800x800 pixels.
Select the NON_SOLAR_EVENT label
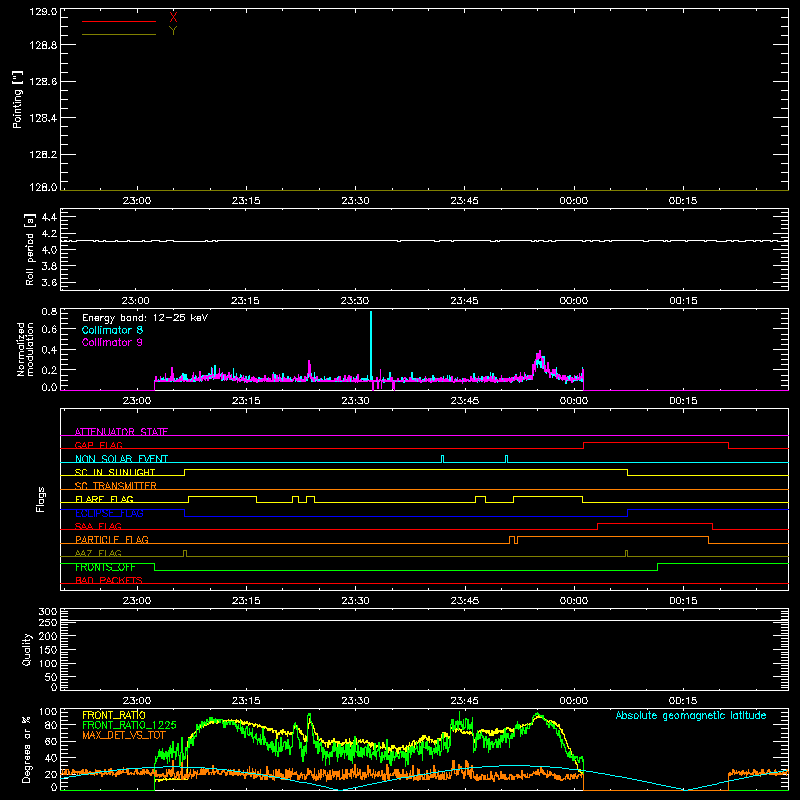(x=121, y=459)
